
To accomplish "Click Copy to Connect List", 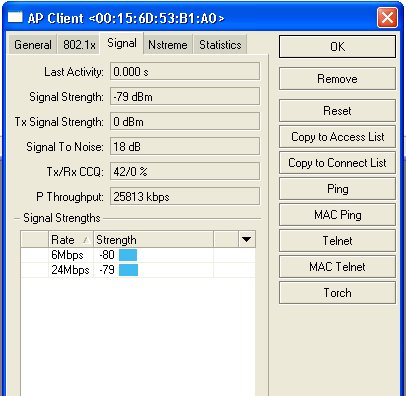I will 337,163.
